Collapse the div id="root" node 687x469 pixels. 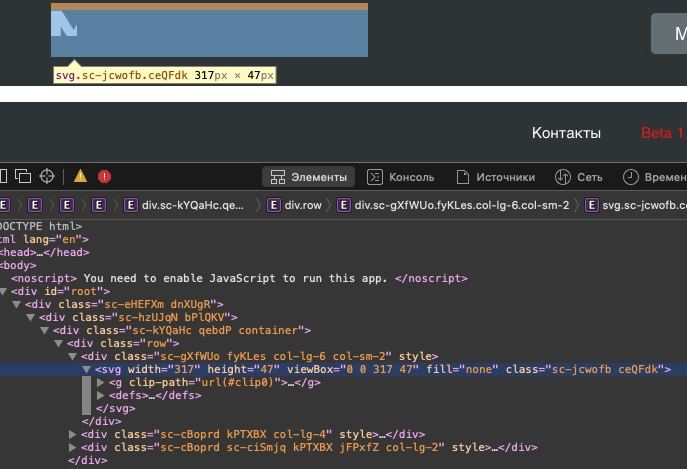click(x=4, y=291)
